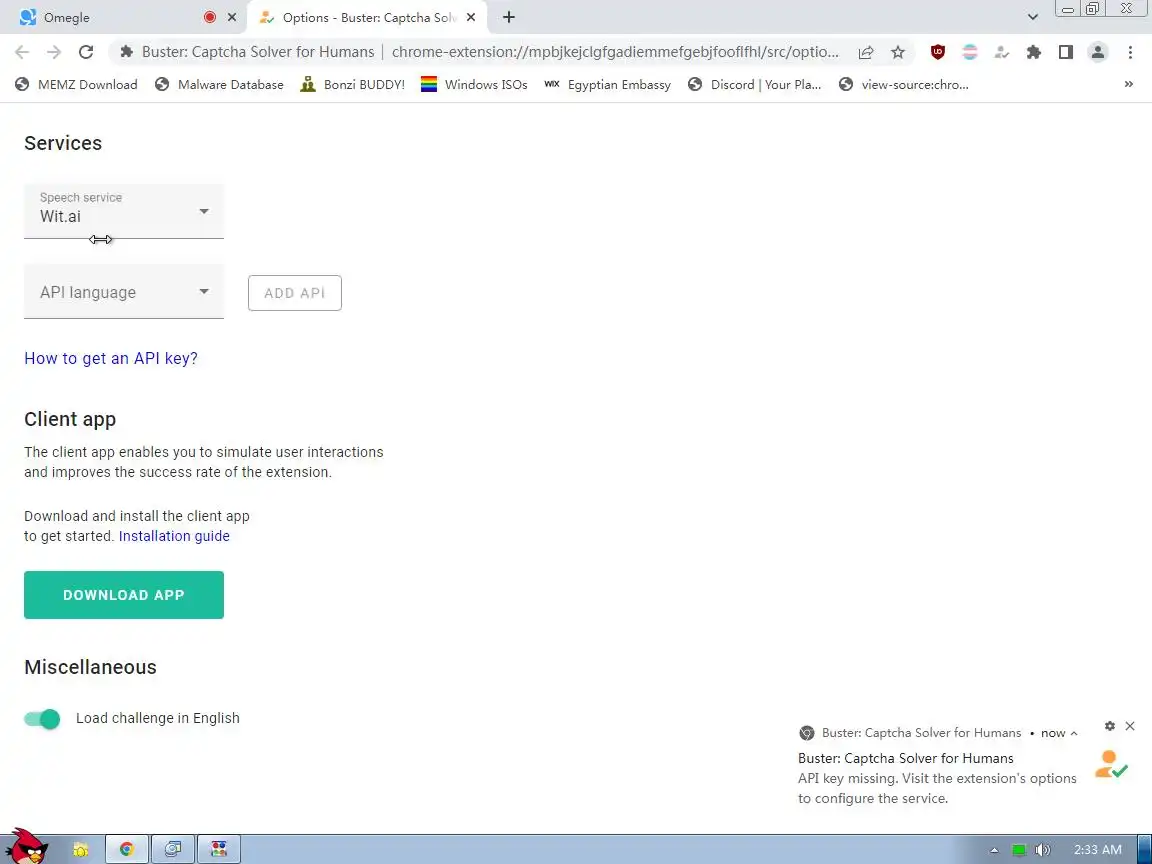Open MEMZ Download bookmark
Screen dimensions: 1152x864
click(76, 84)
